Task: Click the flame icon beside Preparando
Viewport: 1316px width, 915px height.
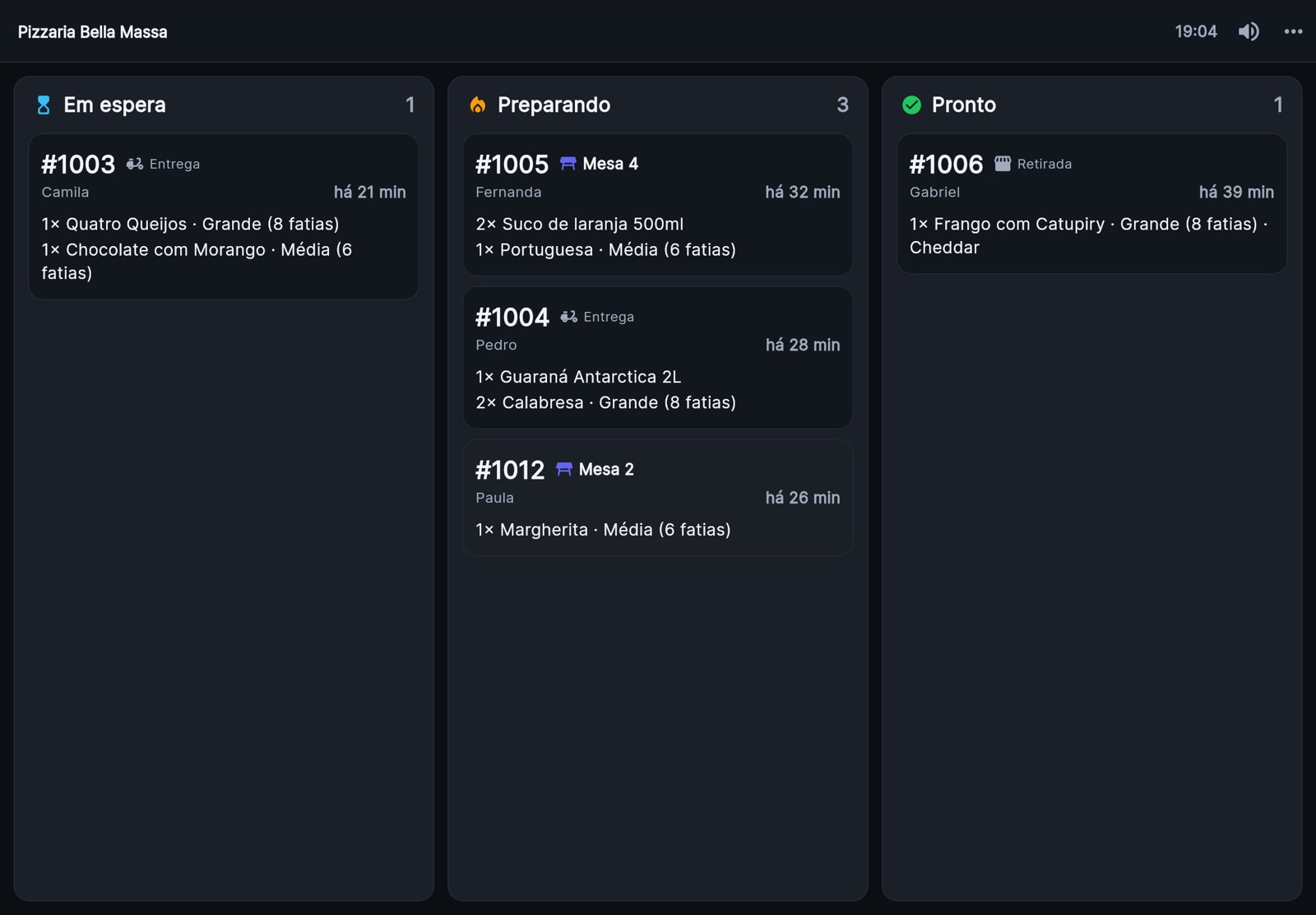Action: pyautogui.click(x=478, y=105)
